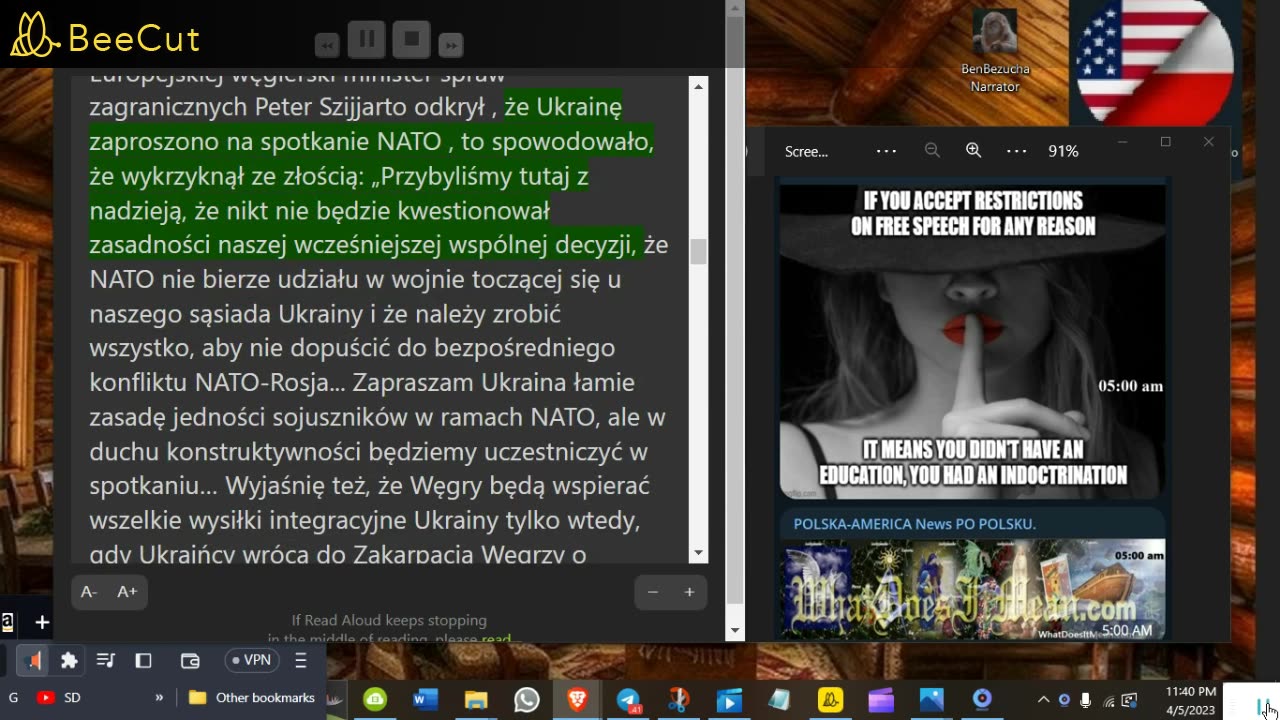The width and height of the screenshot is (1280, 720).
Task: Open BenBezucha Narrator desktop icon
Action: 995,50
